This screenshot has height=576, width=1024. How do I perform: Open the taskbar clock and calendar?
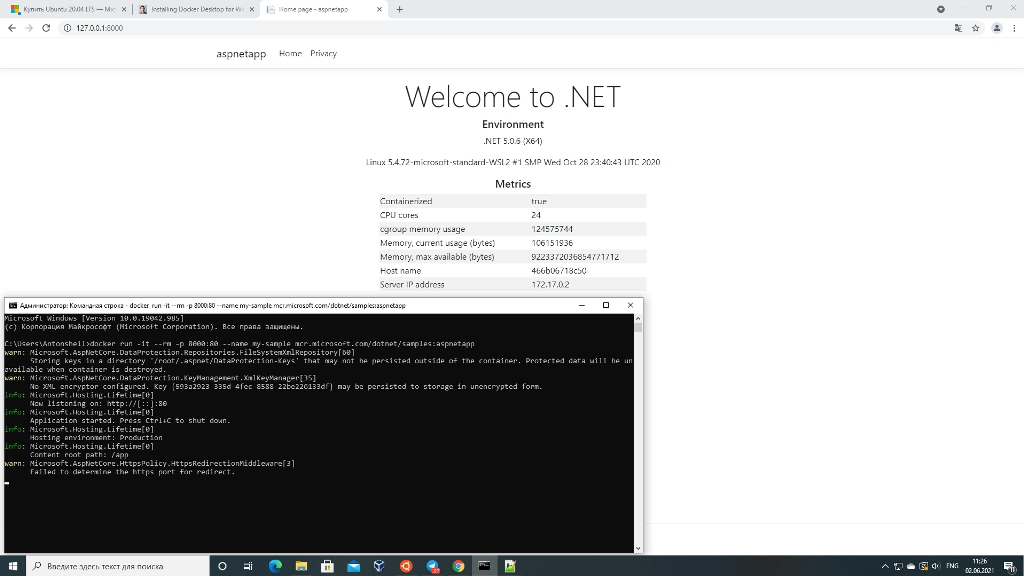(980, 566)
